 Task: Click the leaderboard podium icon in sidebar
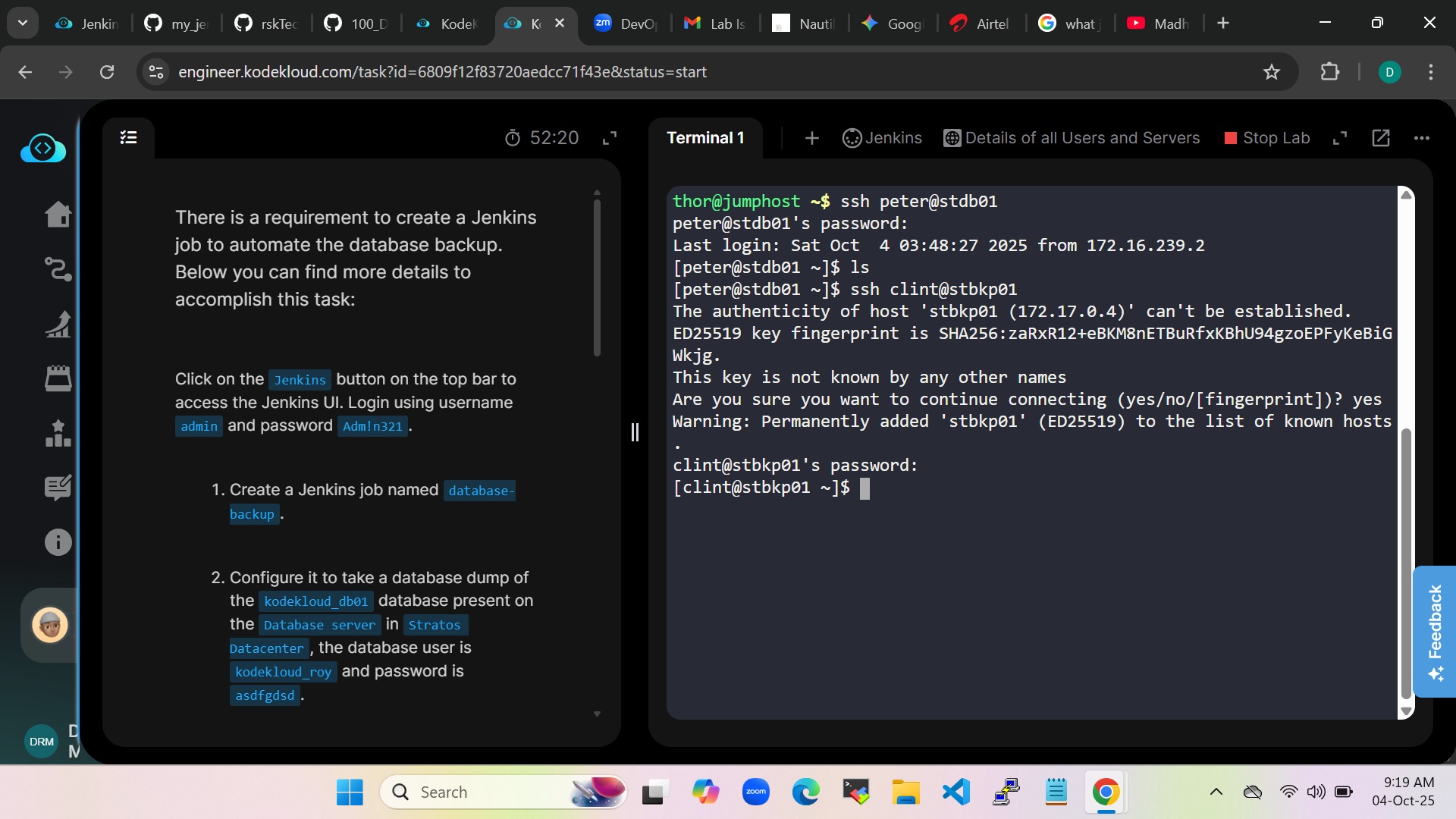(x=58, y=434)
